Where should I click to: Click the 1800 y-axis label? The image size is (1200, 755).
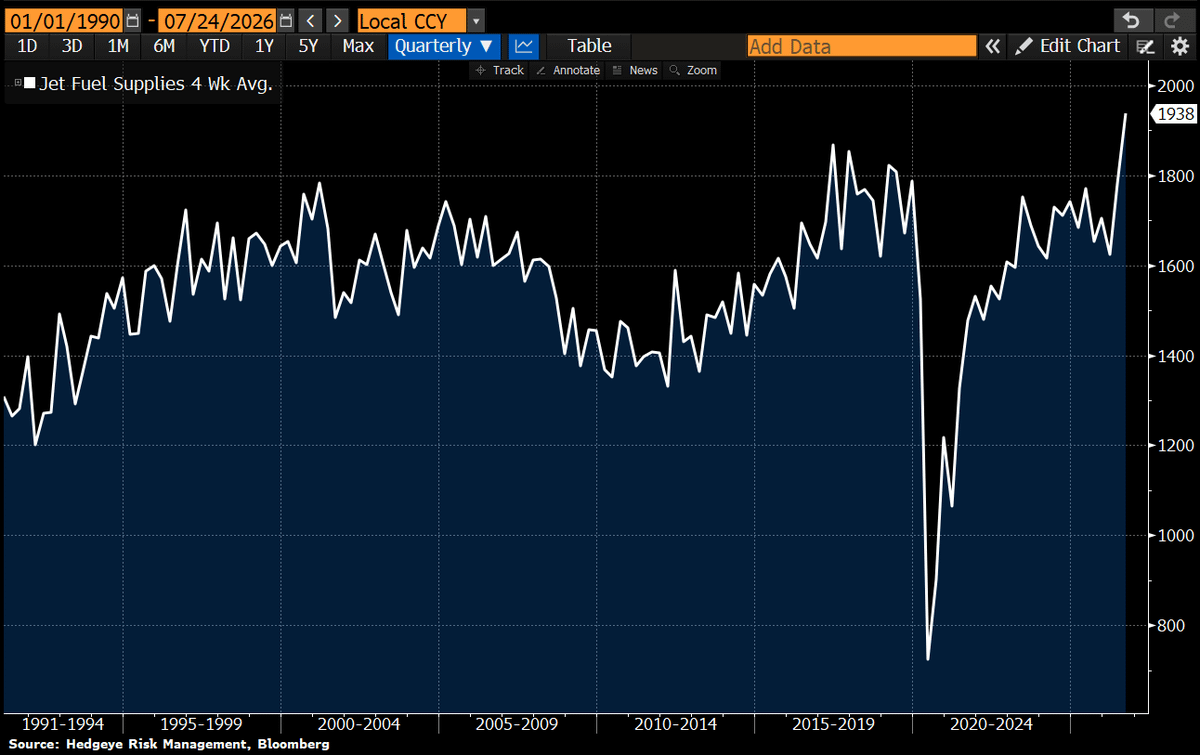pos(1178,176)
